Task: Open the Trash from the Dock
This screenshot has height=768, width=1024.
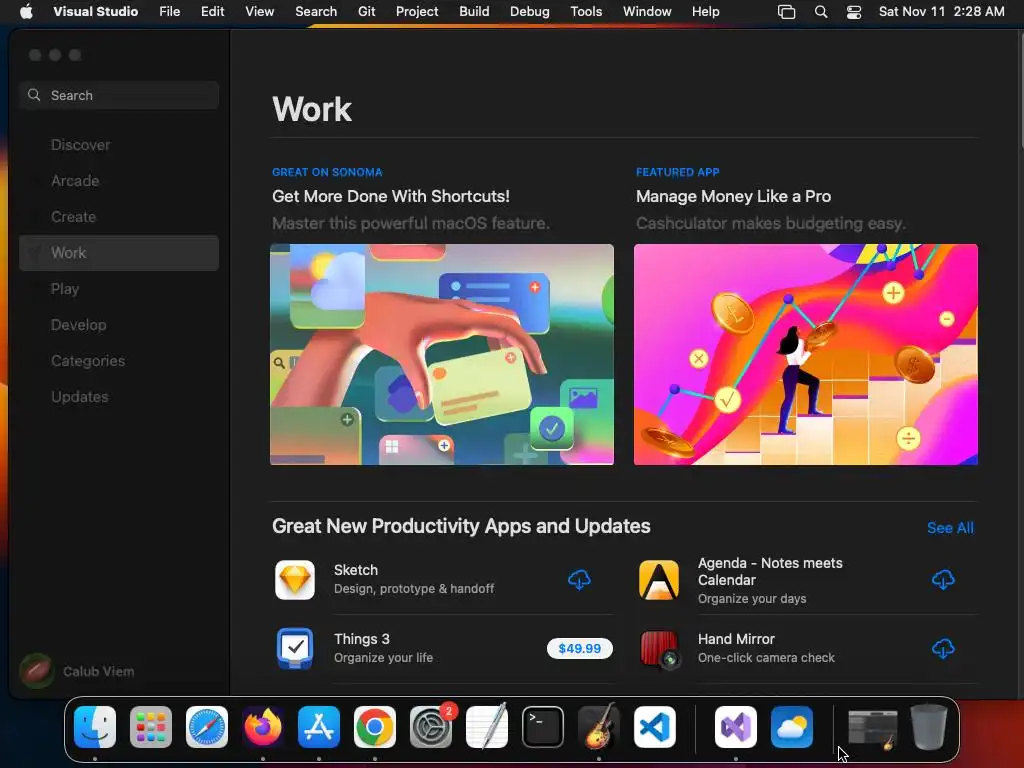Action: pos(929,727)
